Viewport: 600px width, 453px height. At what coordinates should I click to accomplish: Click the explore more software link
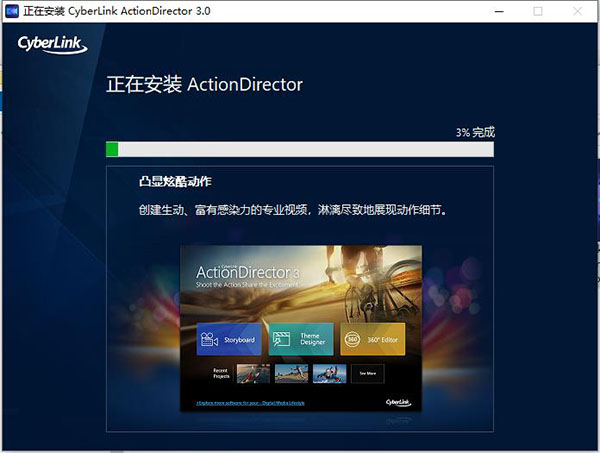click(251, 403)
